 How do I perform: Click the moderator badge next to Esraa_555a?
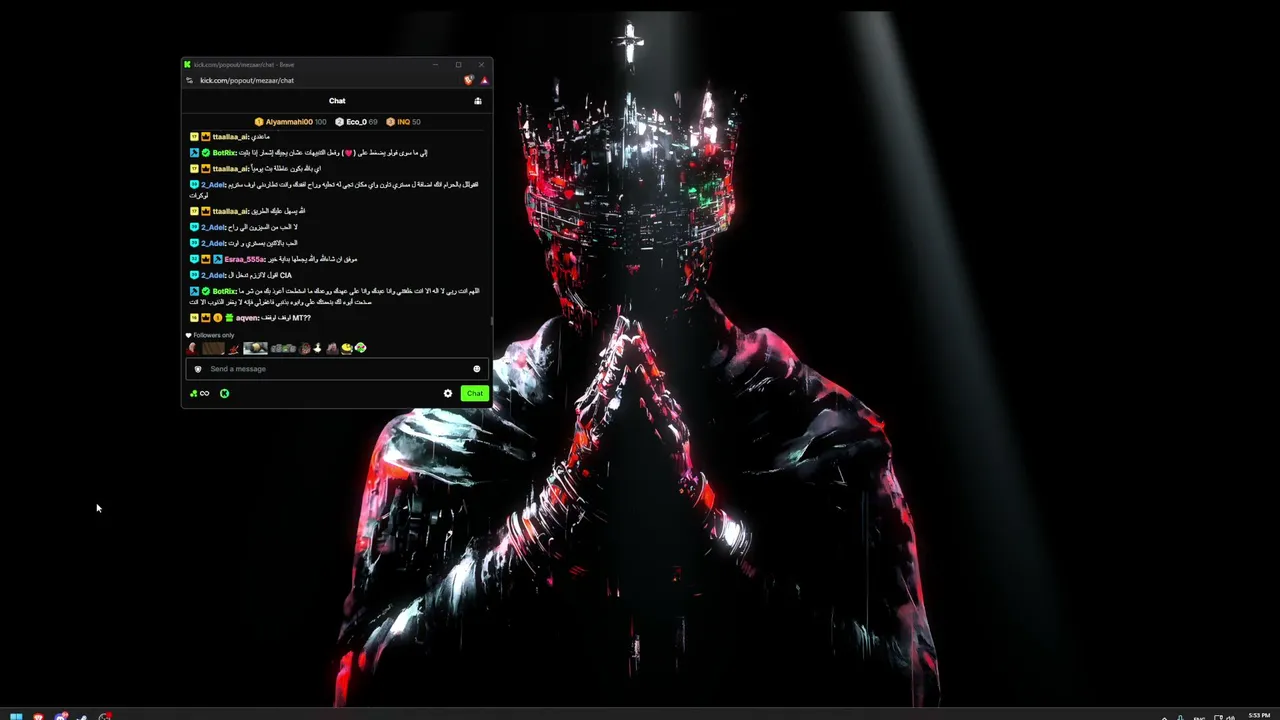tap(217, 259)
